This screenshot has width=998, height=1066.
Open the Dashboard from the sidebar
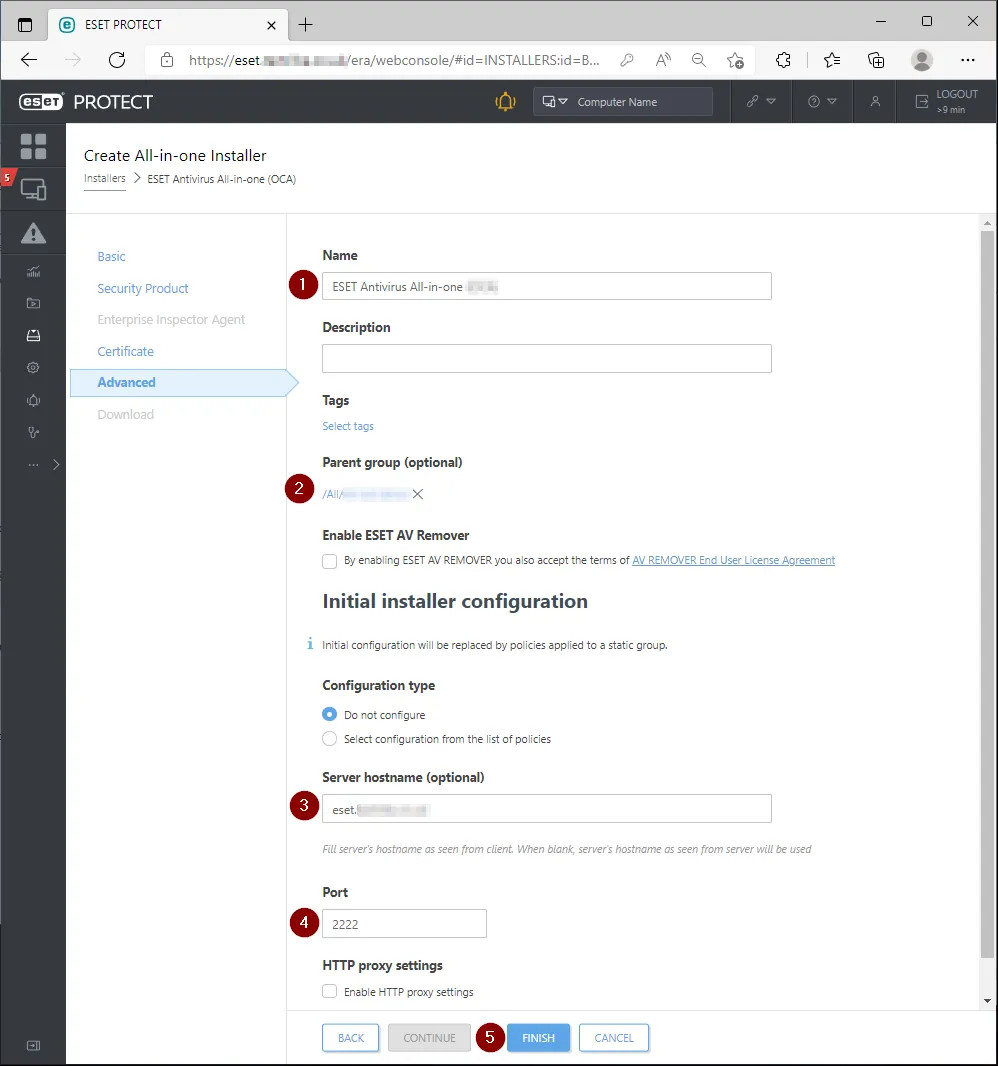33,146
